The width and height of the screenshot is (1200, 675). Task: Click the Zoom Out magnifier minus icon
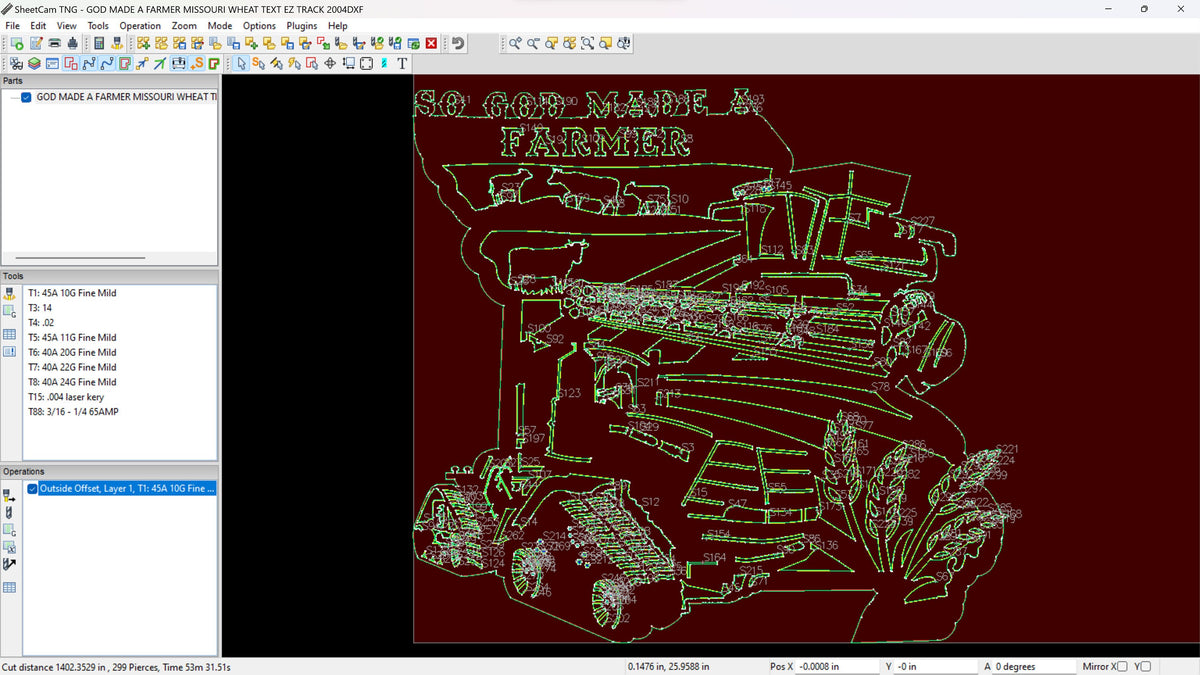click(533, 43)
